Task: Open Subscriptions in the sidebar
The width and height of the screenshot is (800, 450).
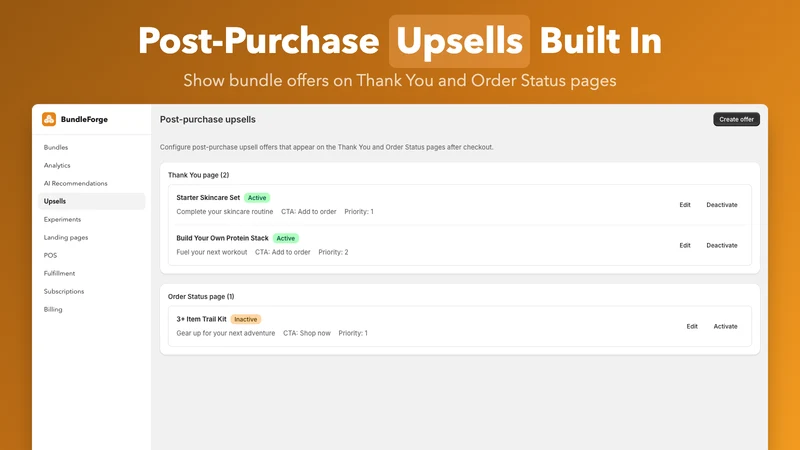Action: [x=64, y=291]
